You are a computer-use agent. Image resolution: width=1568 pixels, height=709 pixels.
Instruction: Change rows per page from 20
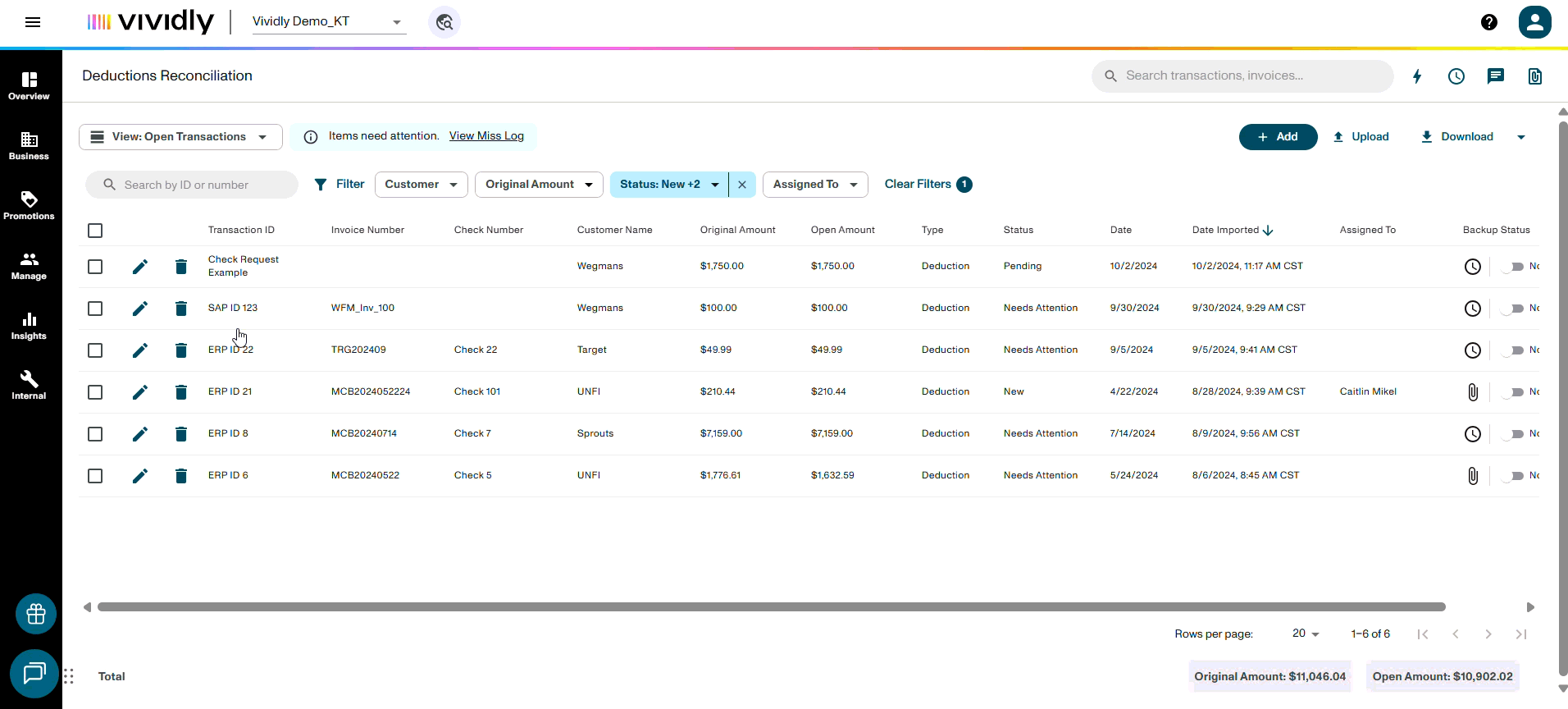1306,634
